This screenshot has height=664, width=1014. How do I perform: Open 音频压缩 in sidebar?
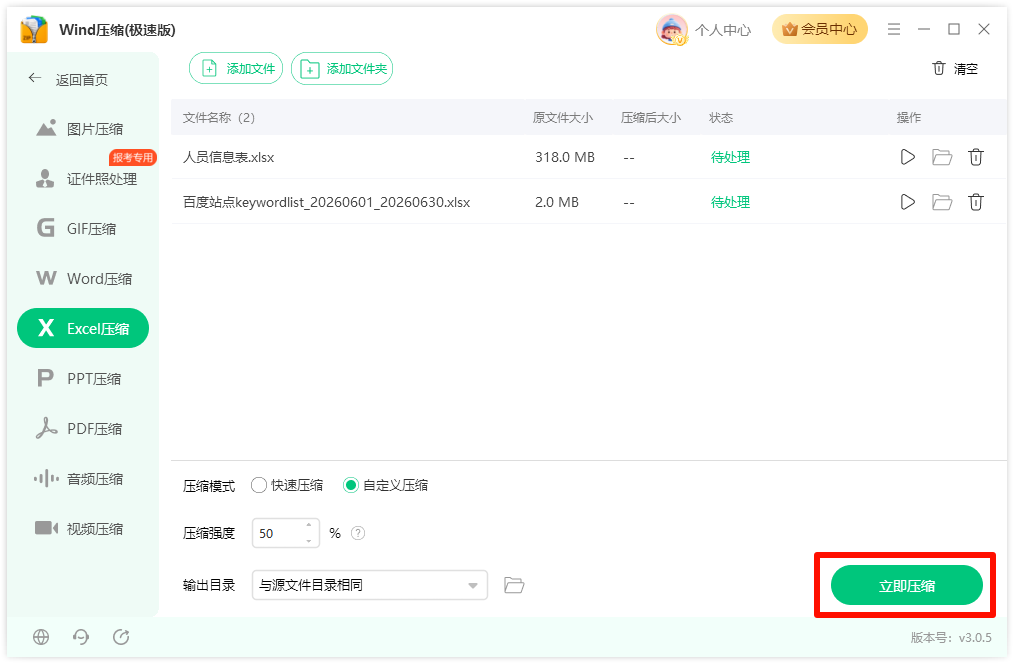point(83,479)
